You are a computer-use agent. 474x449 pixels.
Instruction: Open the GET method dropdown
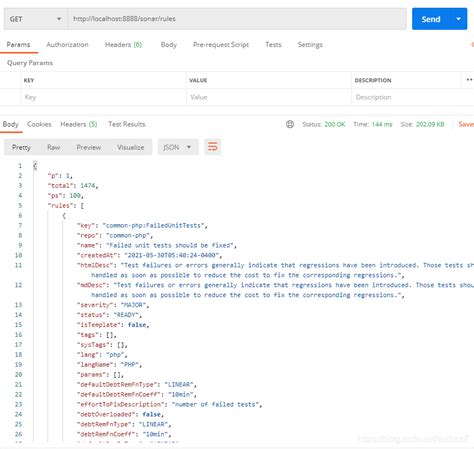[36, 19]
